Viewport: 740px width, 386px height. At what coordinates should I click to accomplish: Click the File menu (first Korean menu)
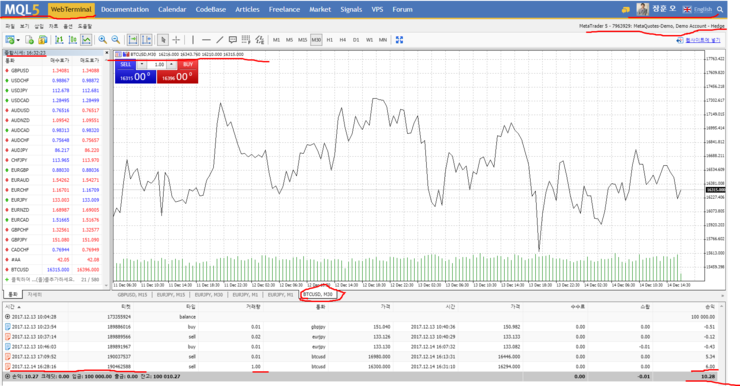pyautogui.click(x=9, y=26)
